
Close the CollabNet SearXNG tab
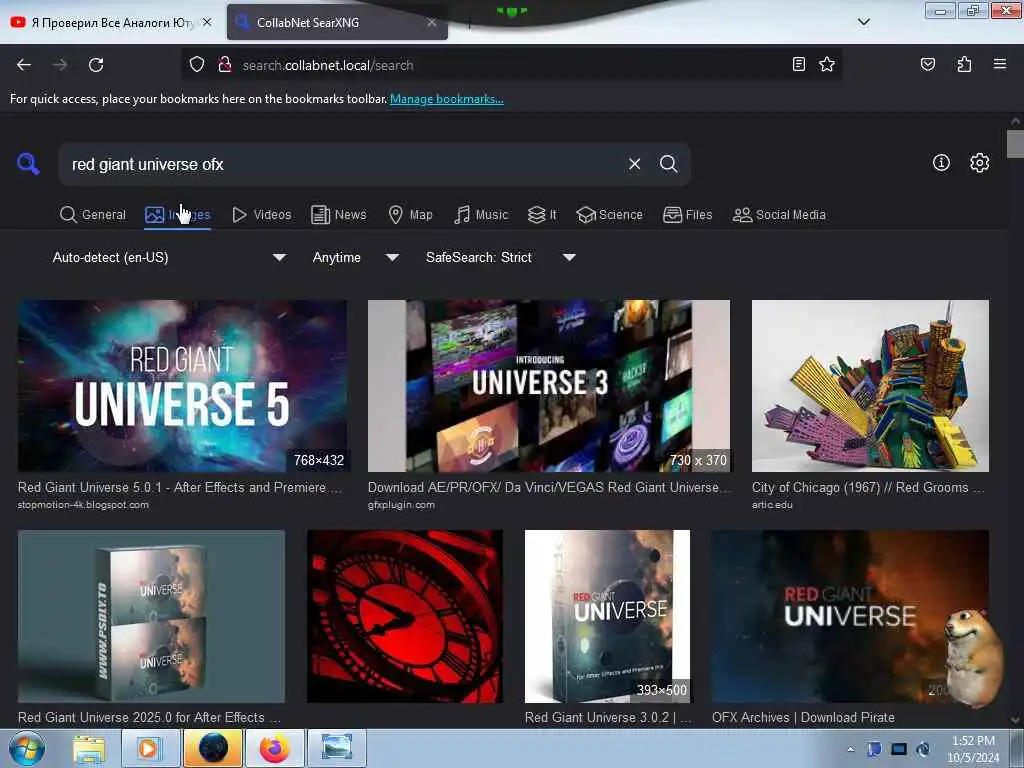pos(432,22)
